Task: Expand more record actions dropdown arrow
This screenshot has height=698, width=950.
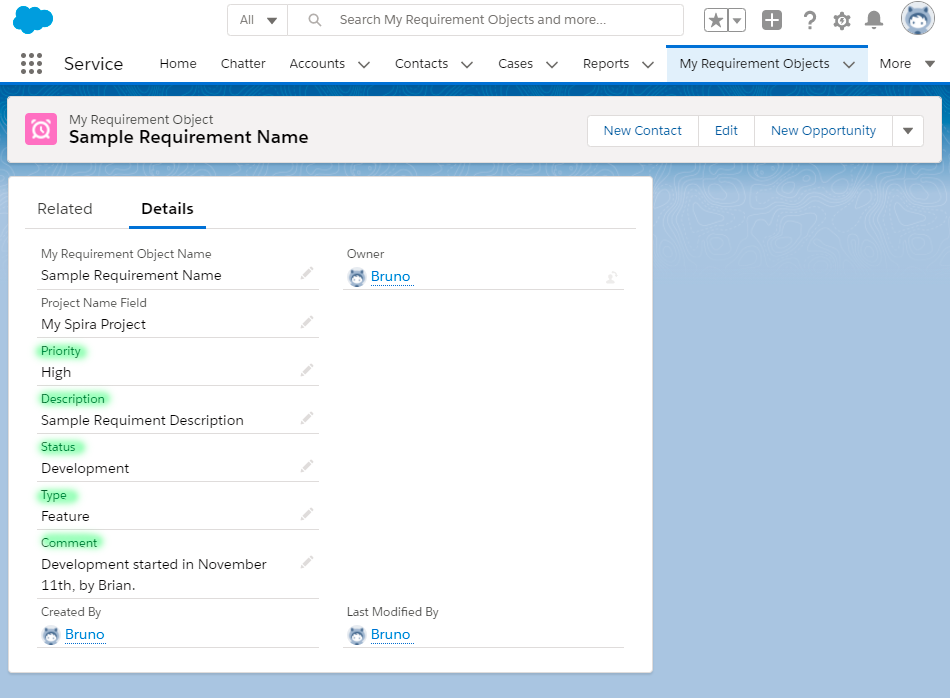Action: pos(908,131)
